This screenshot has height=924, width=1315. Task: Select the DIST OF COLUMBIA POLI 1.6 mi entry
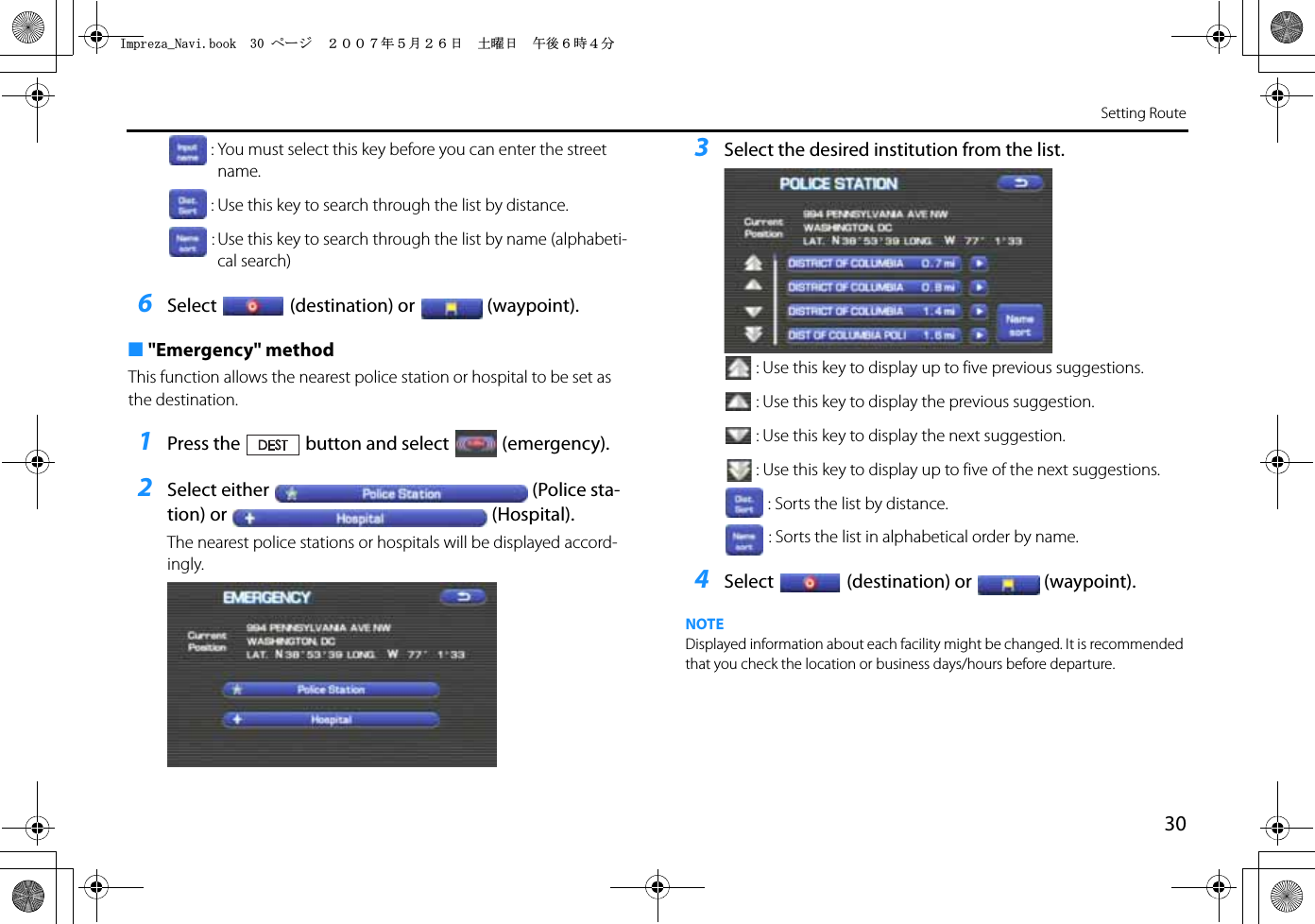(x=873, y=334)
